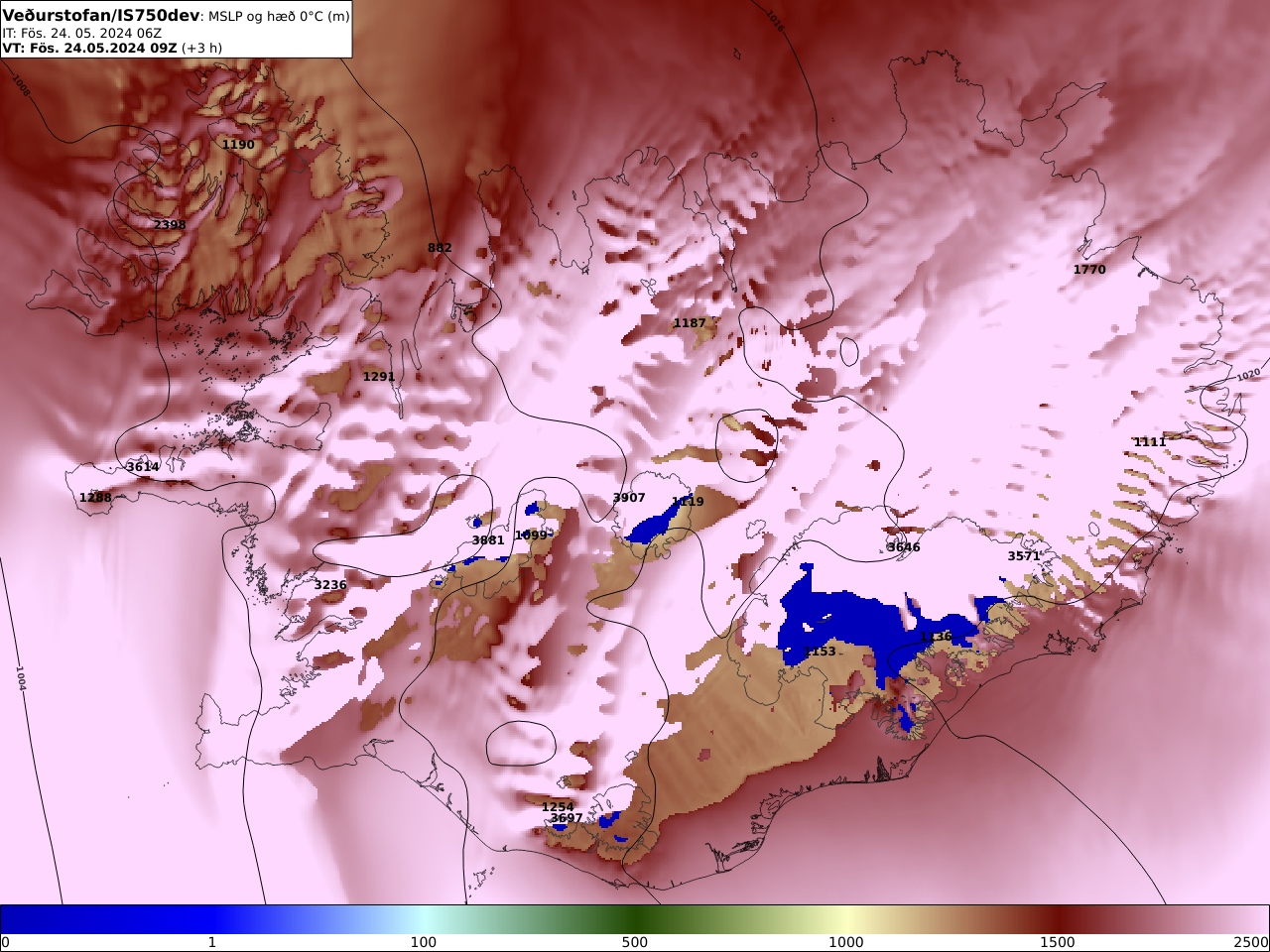Click the 2398 height label
The width and height of the screenshot is (1270, 952).
point(170,225)
